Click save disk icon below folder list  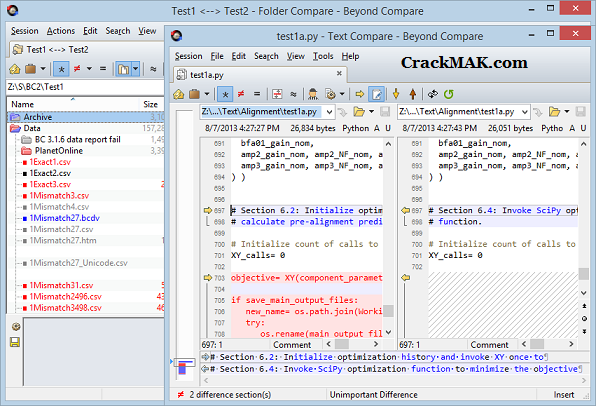15,342
